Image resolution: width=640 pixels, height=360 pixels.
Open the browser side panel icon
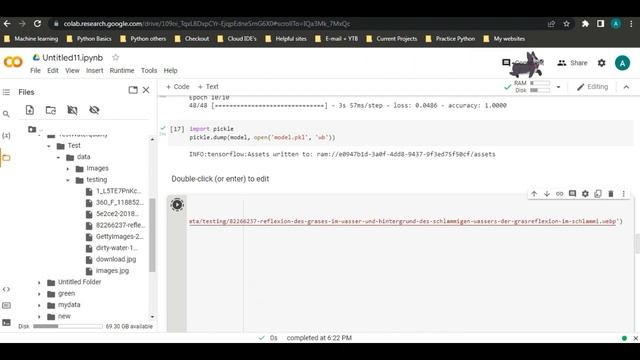600,24
